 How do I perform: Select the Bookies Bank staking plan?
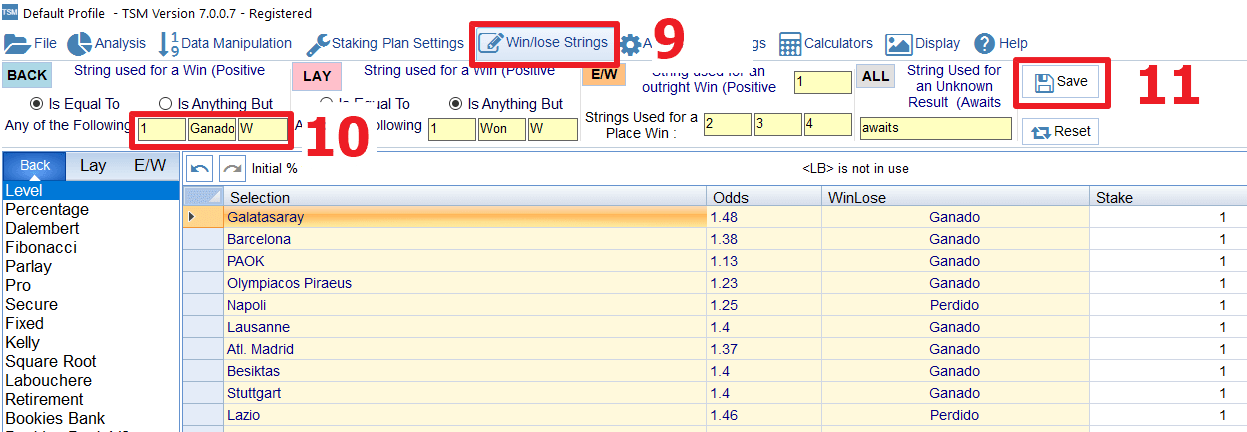(90, 418)
